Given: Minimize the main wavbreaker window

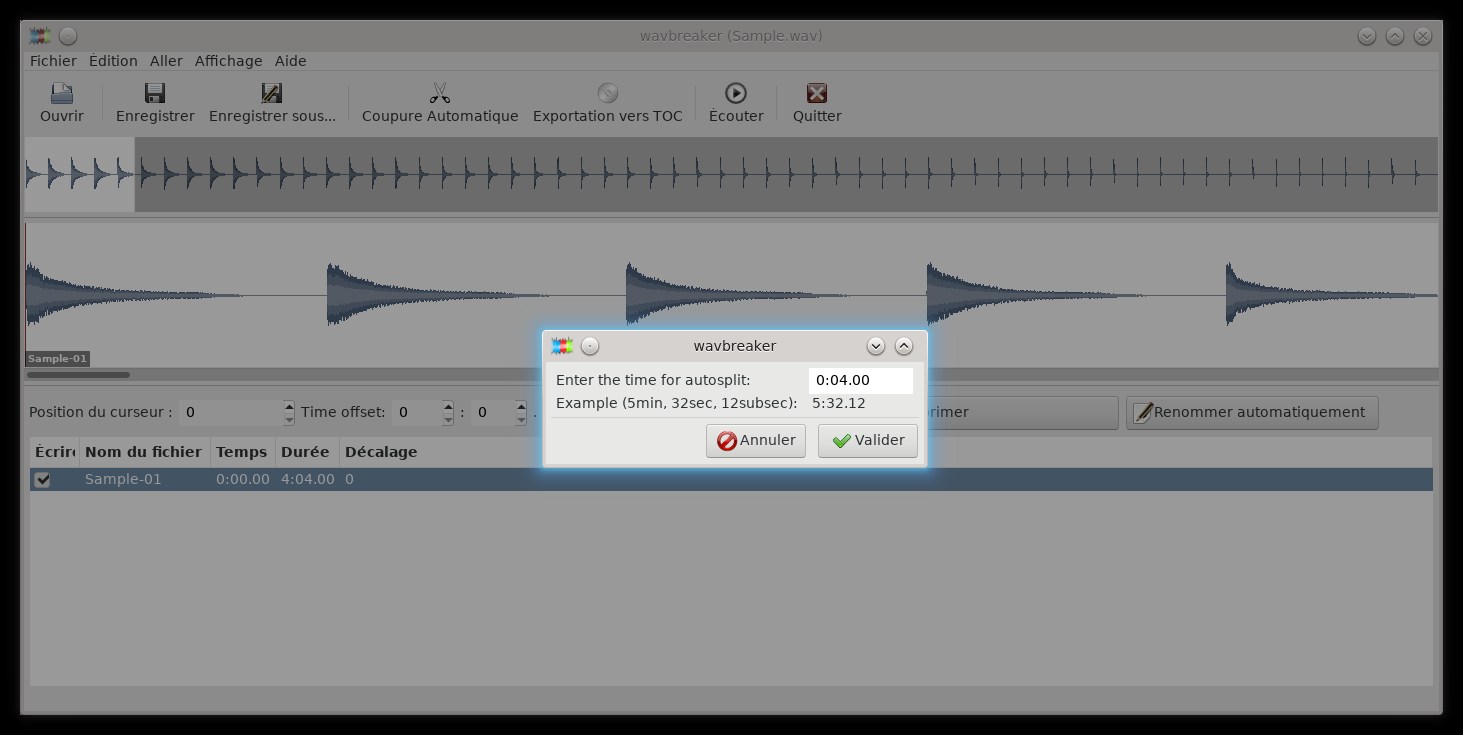Looking at the screenshot, I should pos(1367,36).
